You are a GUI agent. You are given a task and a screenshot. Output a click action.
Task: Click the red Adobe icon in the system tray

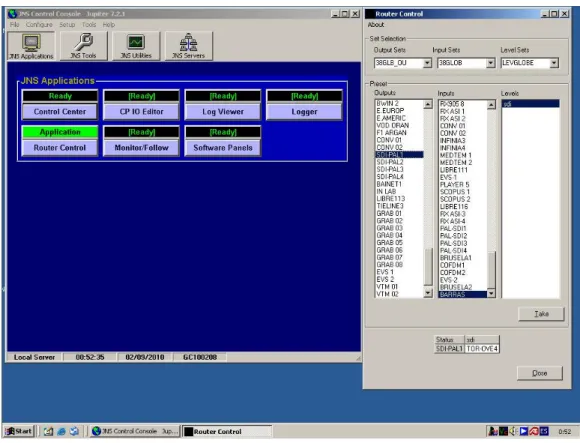(533, 431)
